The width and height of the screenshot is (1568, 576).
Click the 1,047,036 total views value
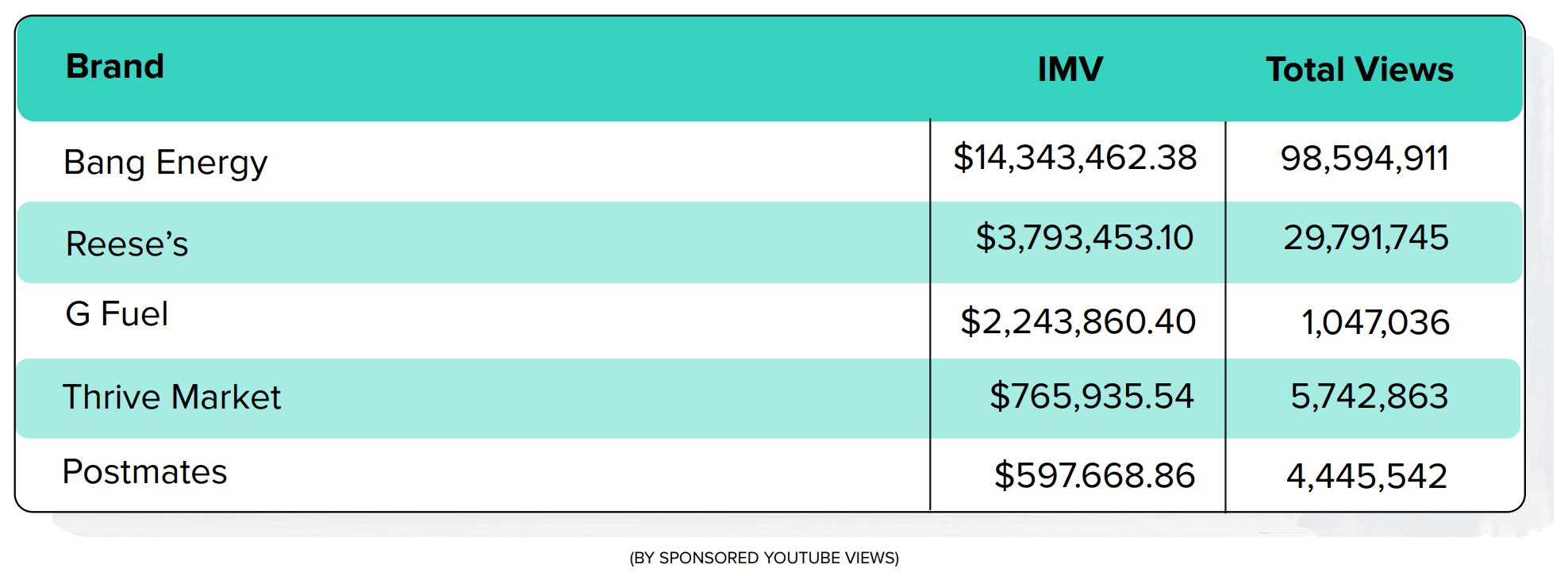coord(1376,323)
